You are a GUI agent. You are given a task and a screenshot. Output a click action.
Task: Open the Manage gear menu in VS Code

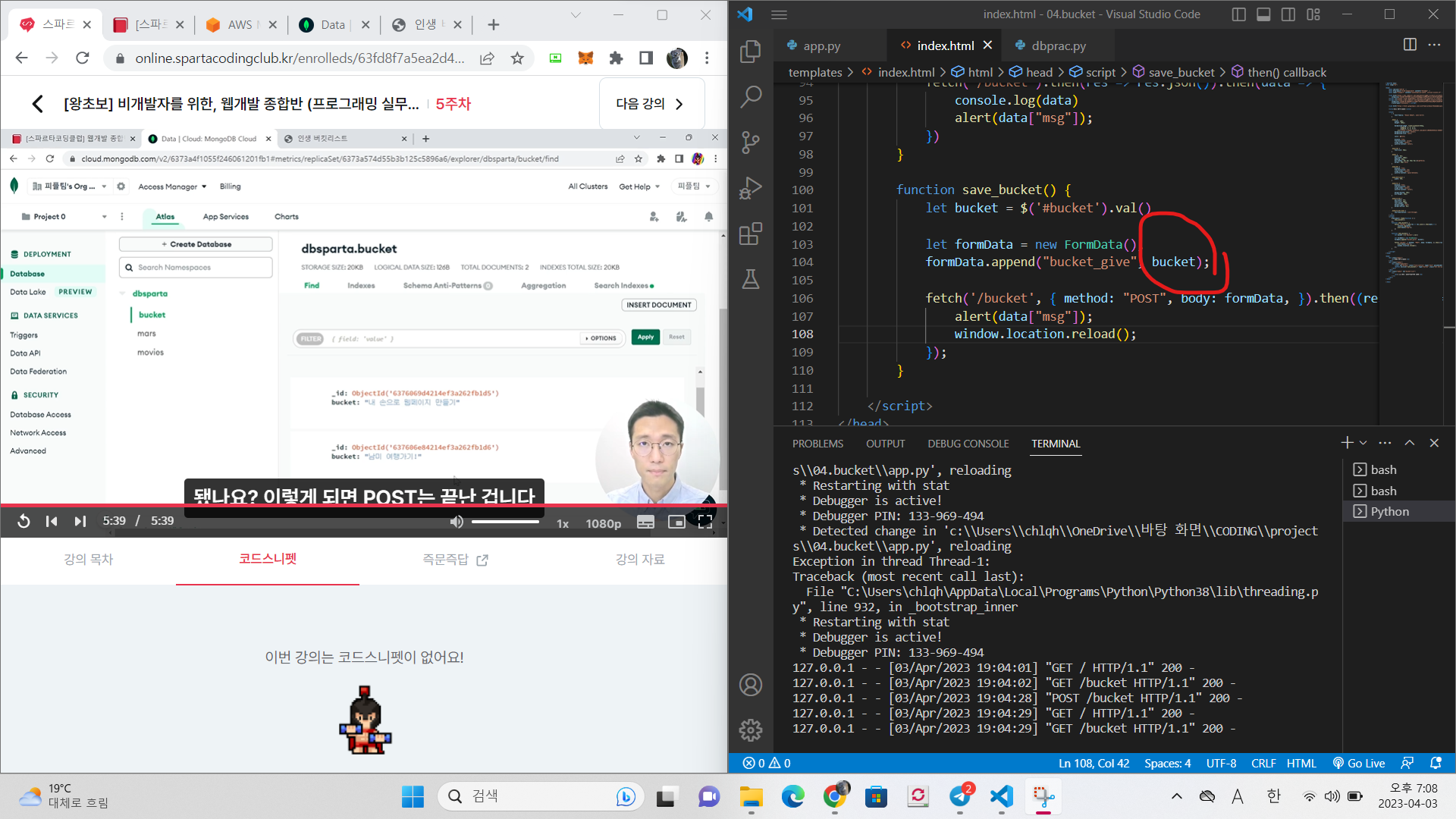[751, 730]
